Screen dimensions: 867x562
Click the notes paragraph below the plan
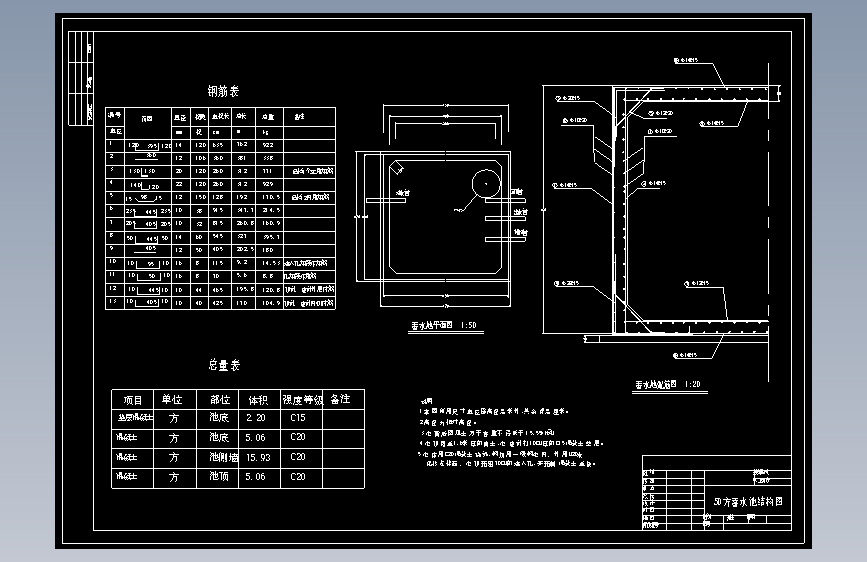511,433
